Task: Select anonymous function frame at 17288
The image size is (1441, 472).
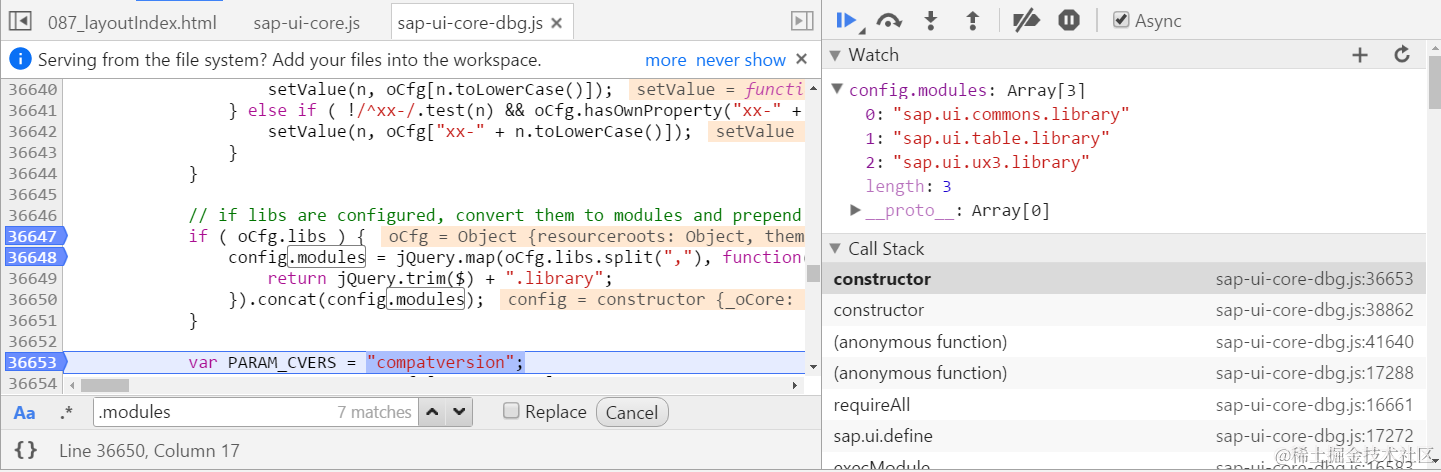Action: [1124, 373]
